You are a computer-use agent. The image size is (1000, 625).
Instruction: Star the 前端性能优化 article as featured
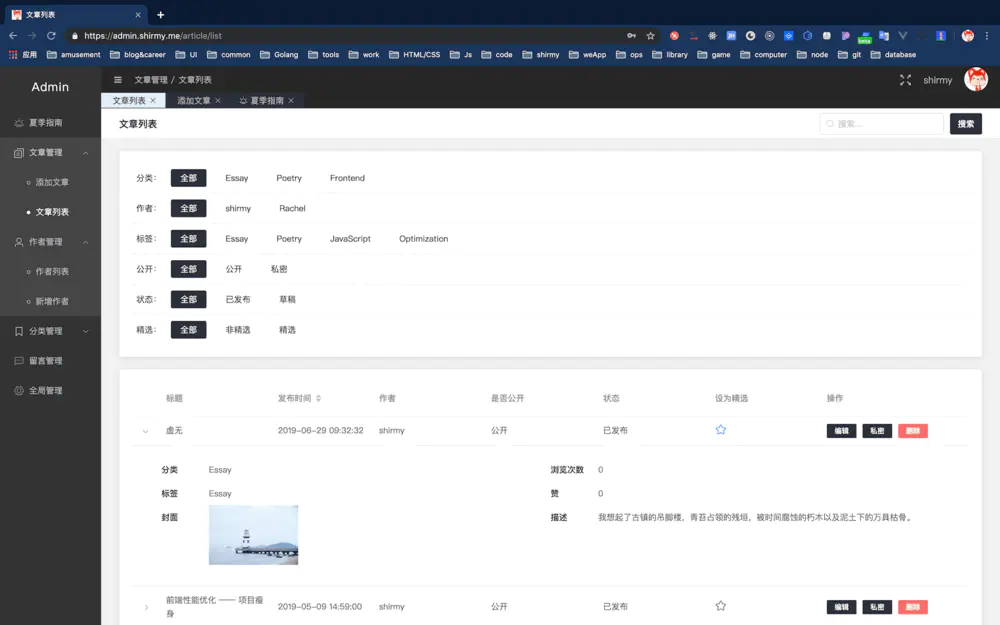tap(721, 606)
